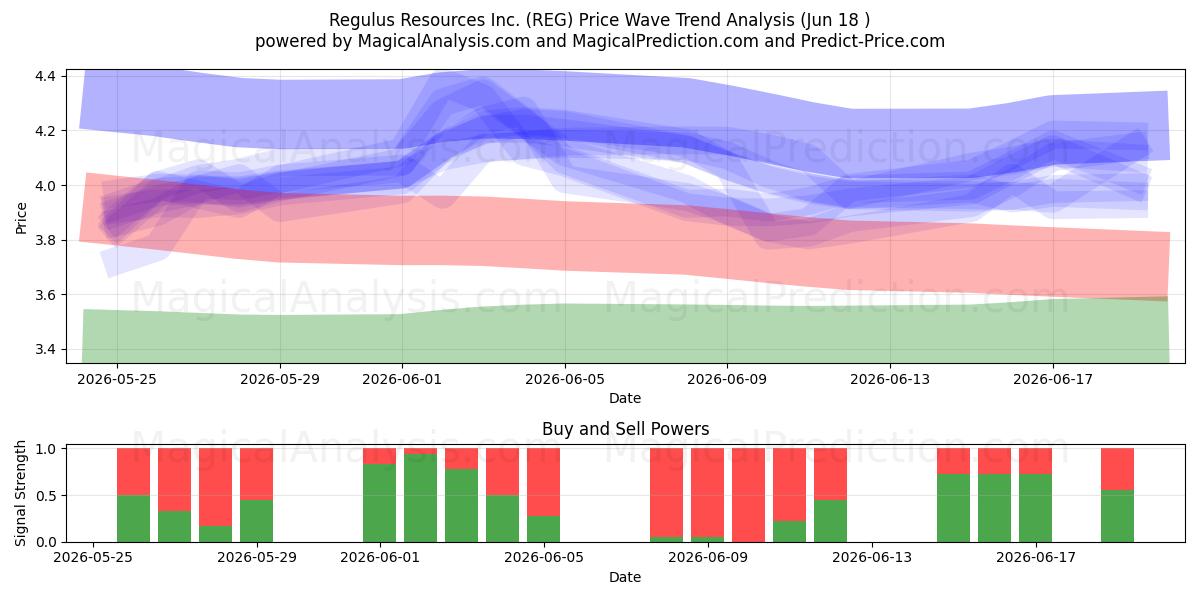This screenshot has height=600, width=1200.
Task: Click 'Date' label under Buy and Sell chart
Action: point(625,577)
